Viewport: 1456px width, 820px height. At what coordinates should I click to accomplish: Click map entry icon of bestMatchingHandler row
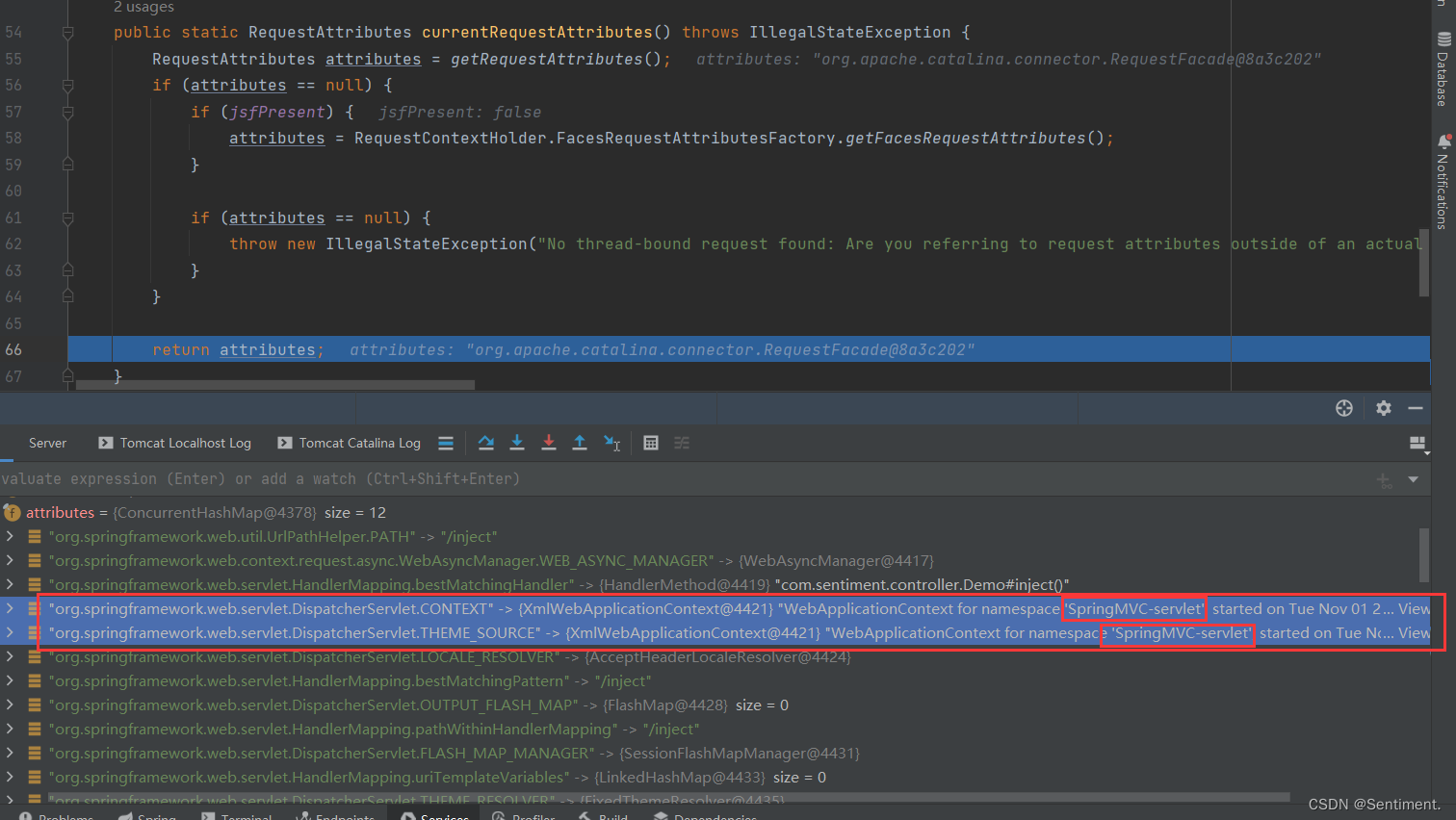pyautogui.click(x=35, y=585)
